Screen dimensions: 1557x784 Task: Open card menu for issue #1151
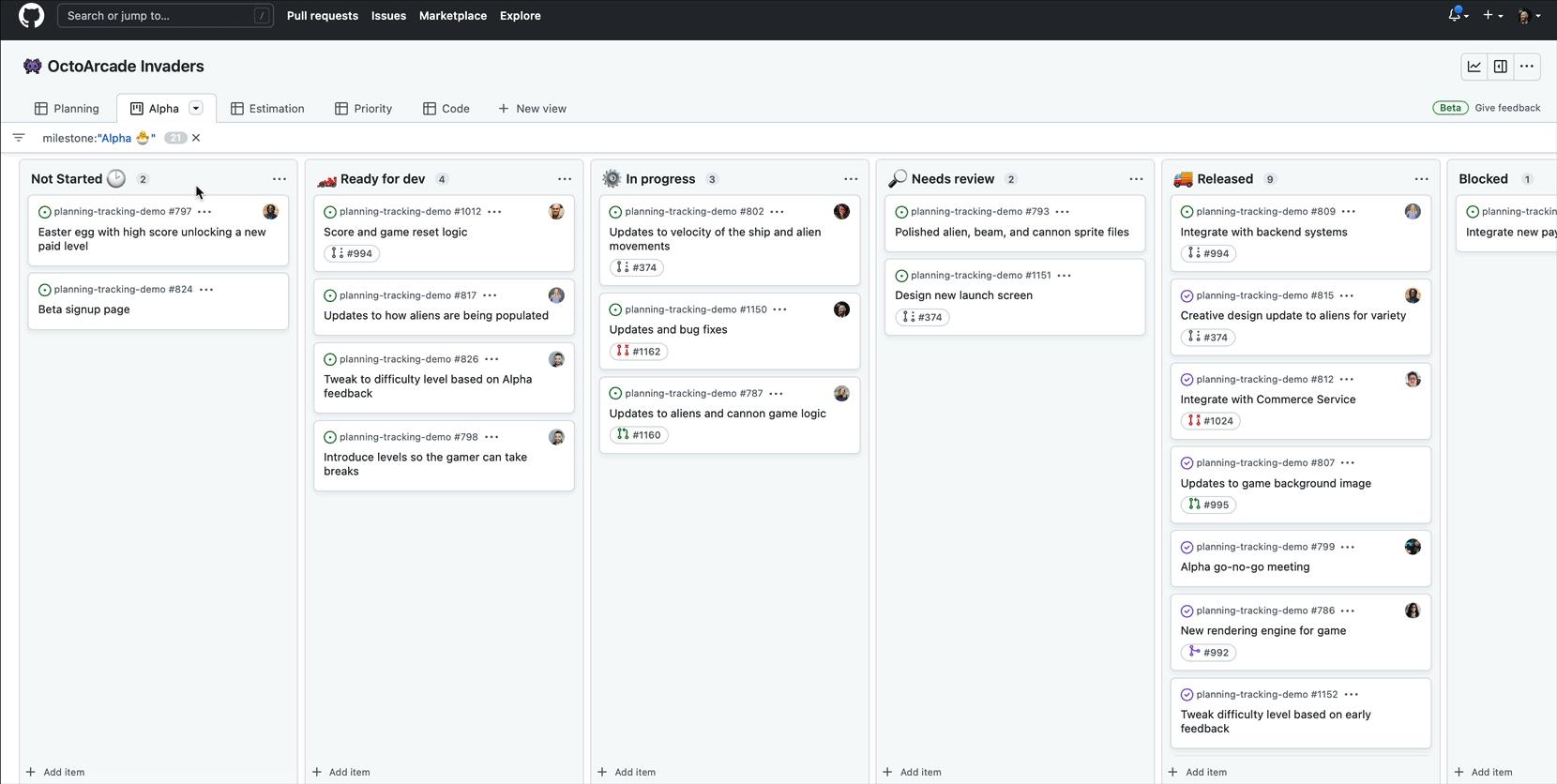tap(1064, 276)
